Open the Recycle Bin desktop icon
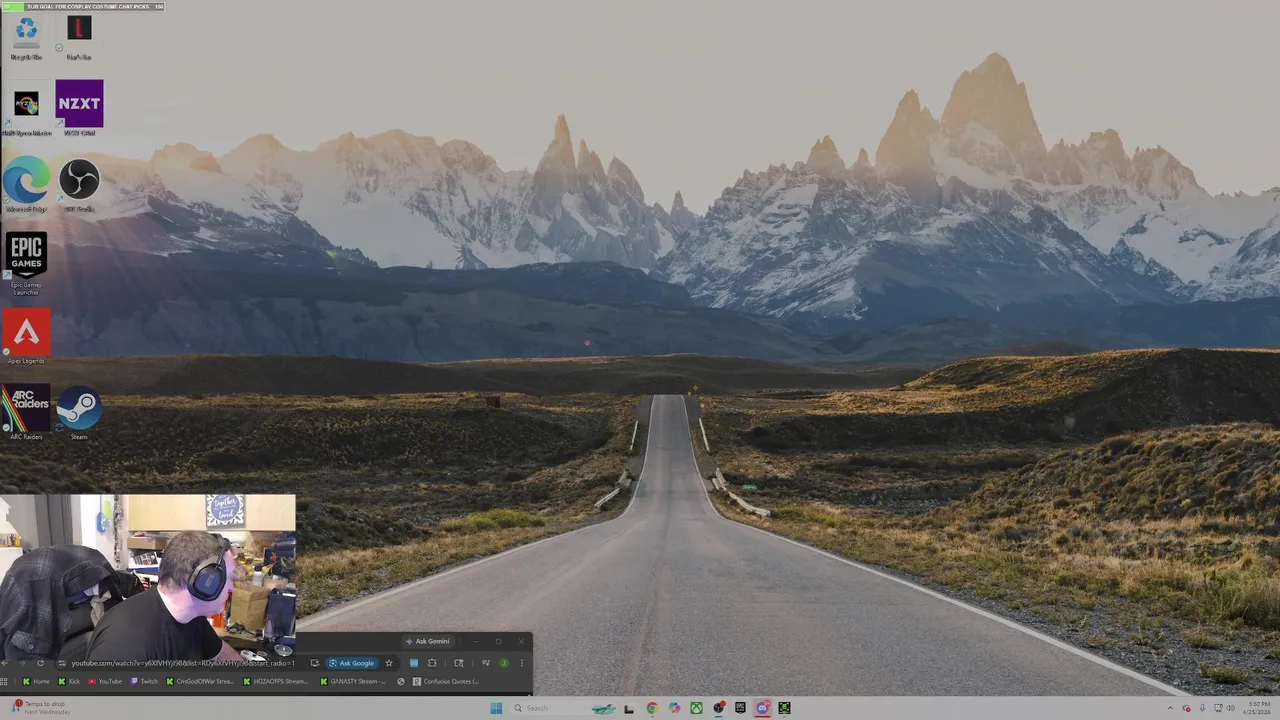This screenshot has width=1280, height=720. 26,37
